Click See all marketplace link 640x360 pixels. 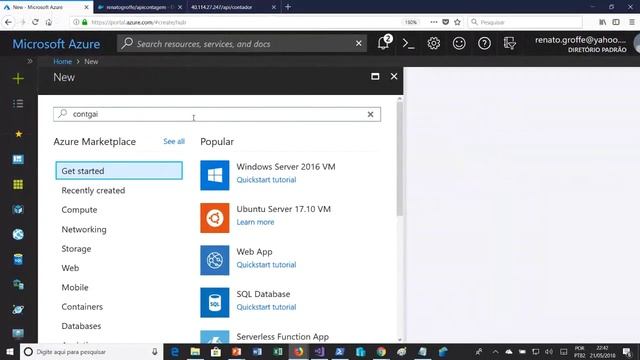click(174, 141)
